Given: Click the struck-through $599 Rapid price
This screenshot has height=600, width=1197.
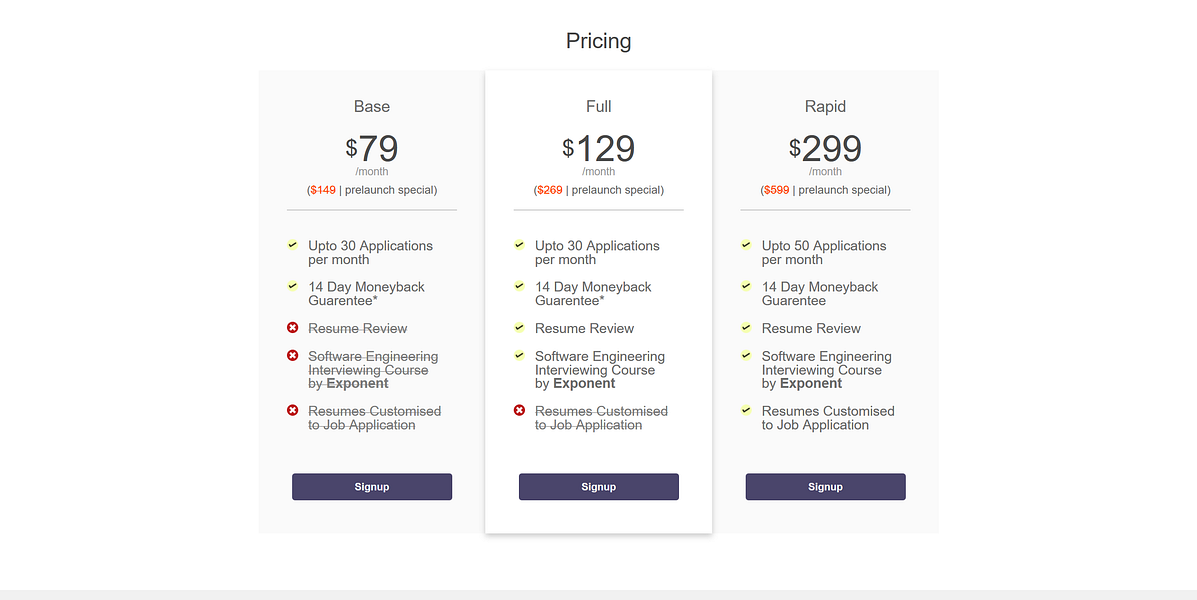Looking at the screenshot, I should pyautogui.click(x=776, y=190).
